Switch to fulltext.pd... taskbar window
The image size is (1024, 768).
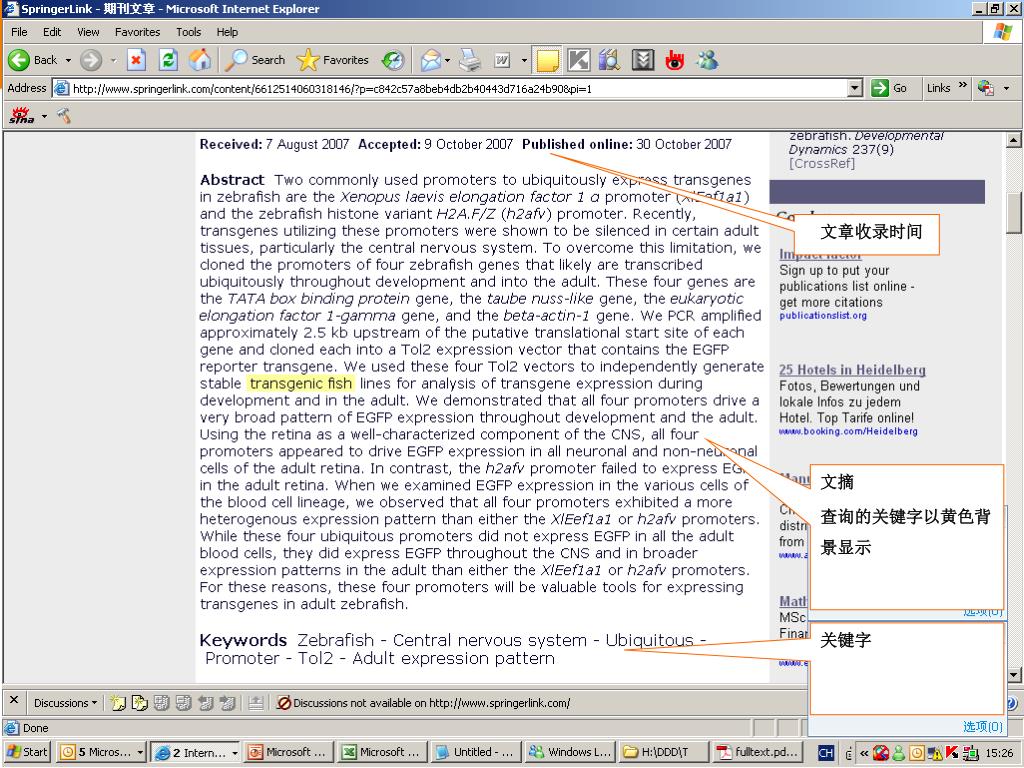[756, 752]
